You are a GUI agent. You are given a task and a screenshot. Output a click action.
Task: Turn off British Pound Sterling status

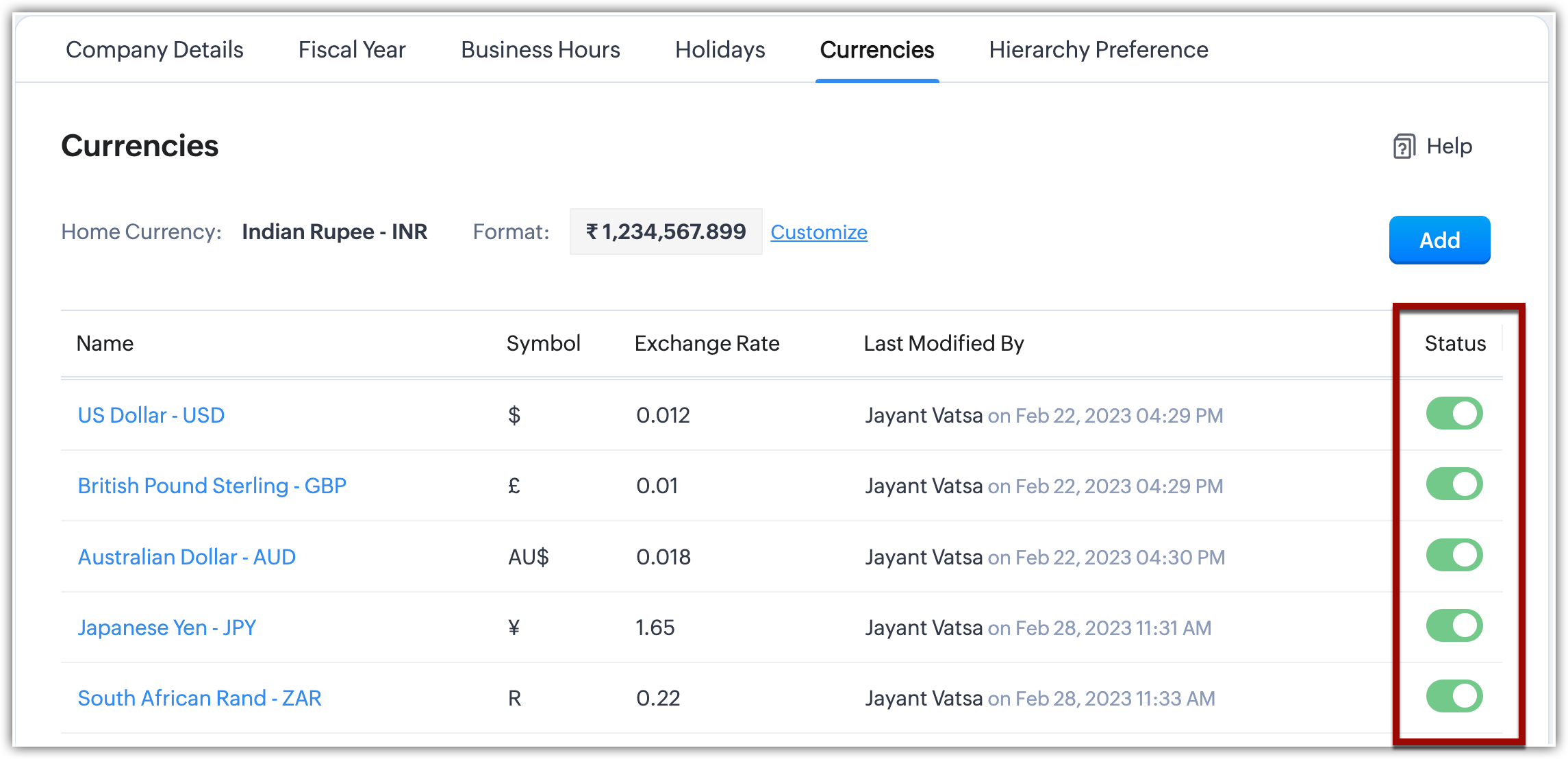click(x=1454, y=484)
